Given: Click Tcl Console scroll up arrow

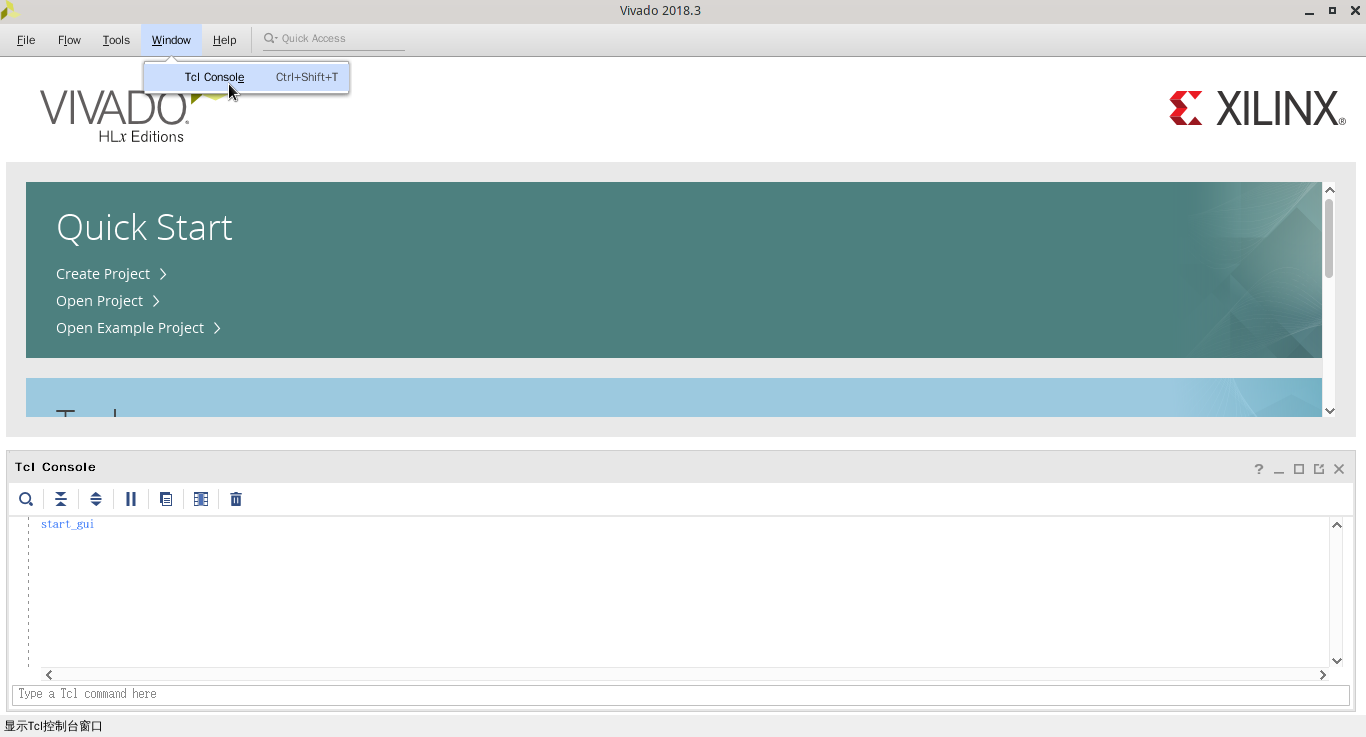Looking at the screenshot, I should (x=1337, y=525).
